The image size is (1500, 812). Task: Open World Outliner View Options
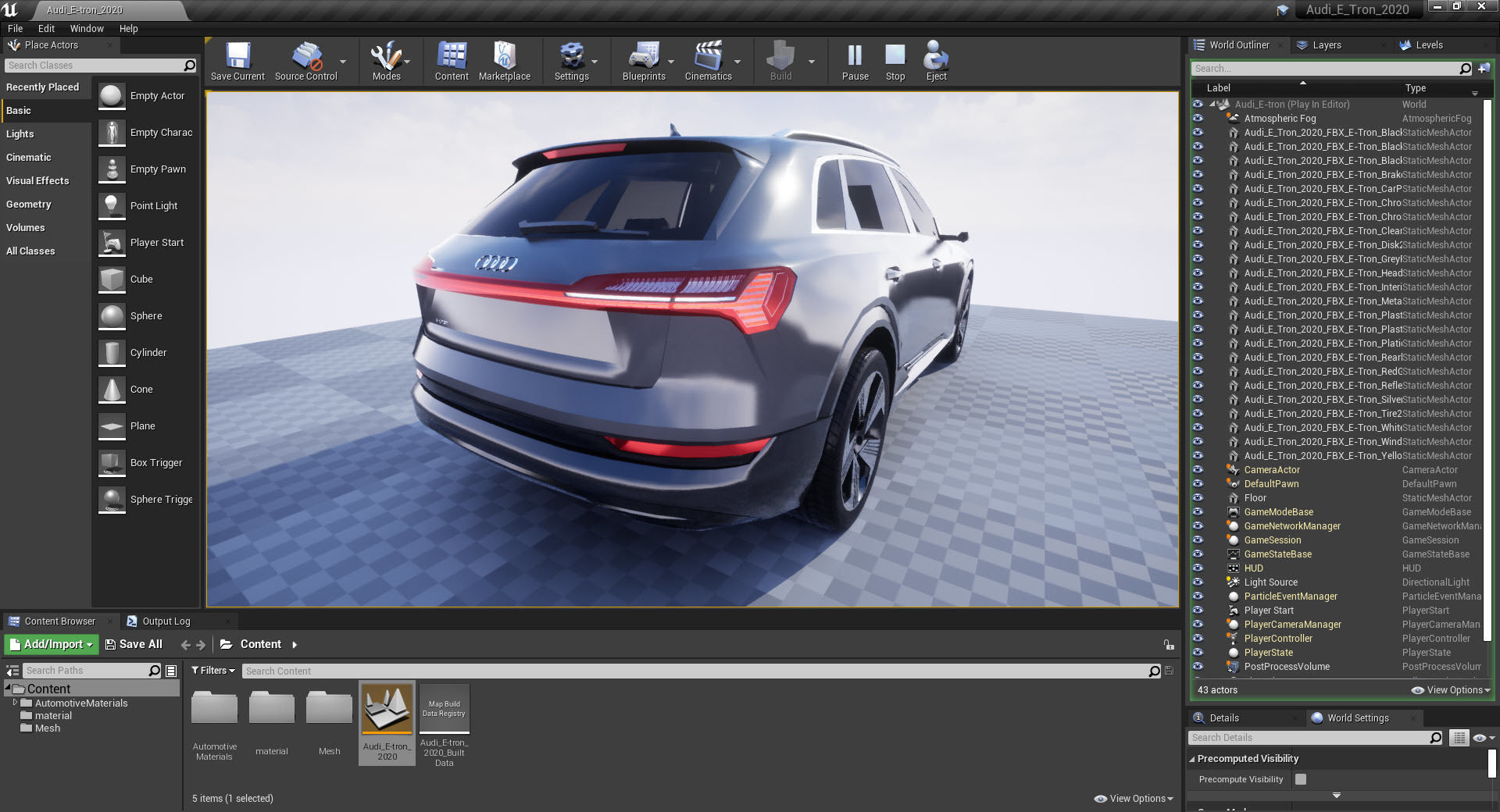coord(1451,690)
